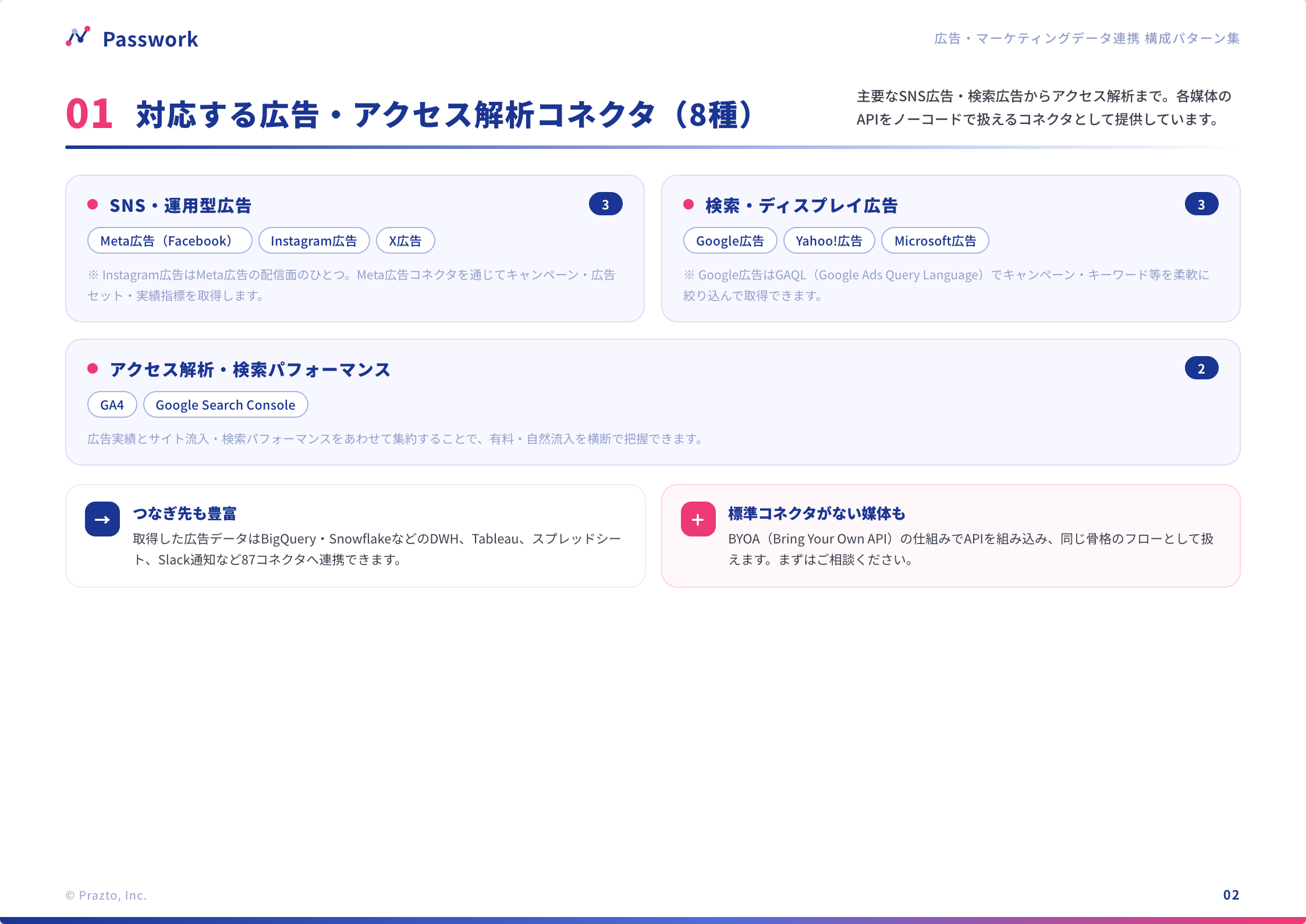Viewport: 1306px width, 924px height.
Task: Click the note starting ※ Instagram広告はMeta広告
Action: (351, 285)
